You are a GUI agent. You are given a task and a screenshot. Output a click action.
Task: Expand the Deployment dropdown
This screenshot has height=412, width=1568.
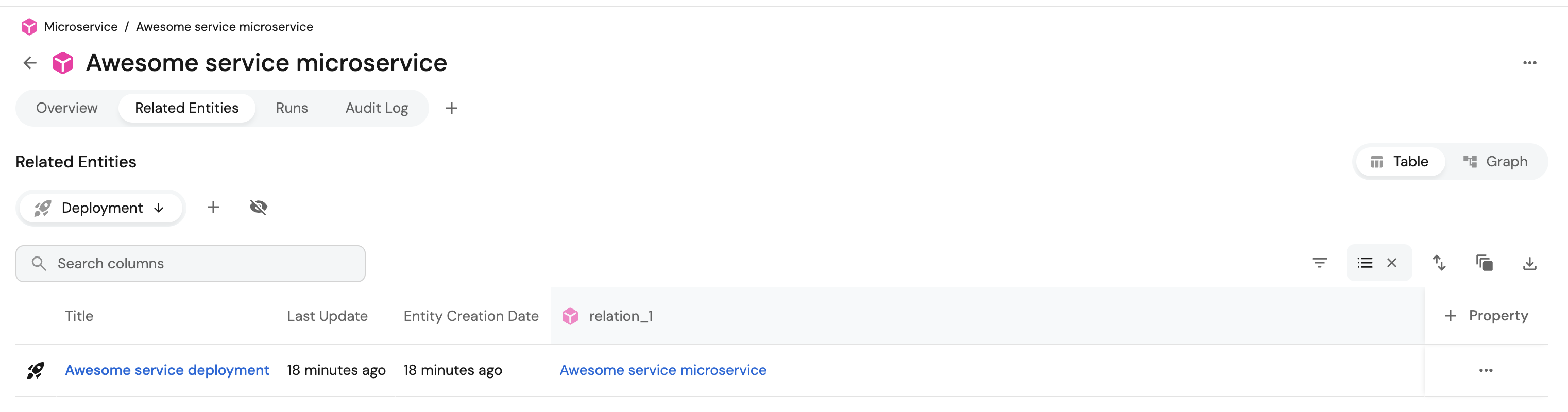tap(100, 208)
